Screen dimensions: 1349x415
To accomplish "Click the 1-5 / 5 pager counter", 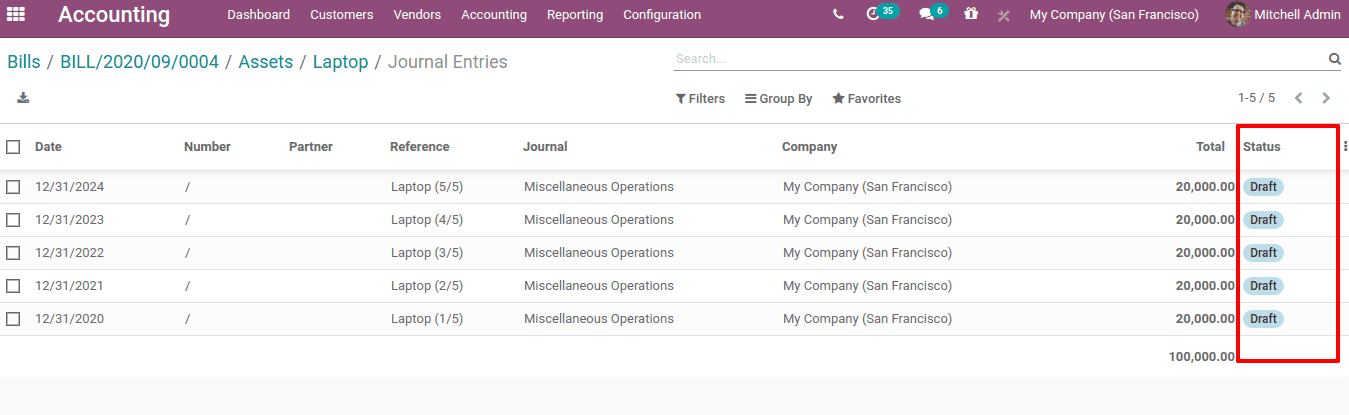I will [x=1256, y=98].
